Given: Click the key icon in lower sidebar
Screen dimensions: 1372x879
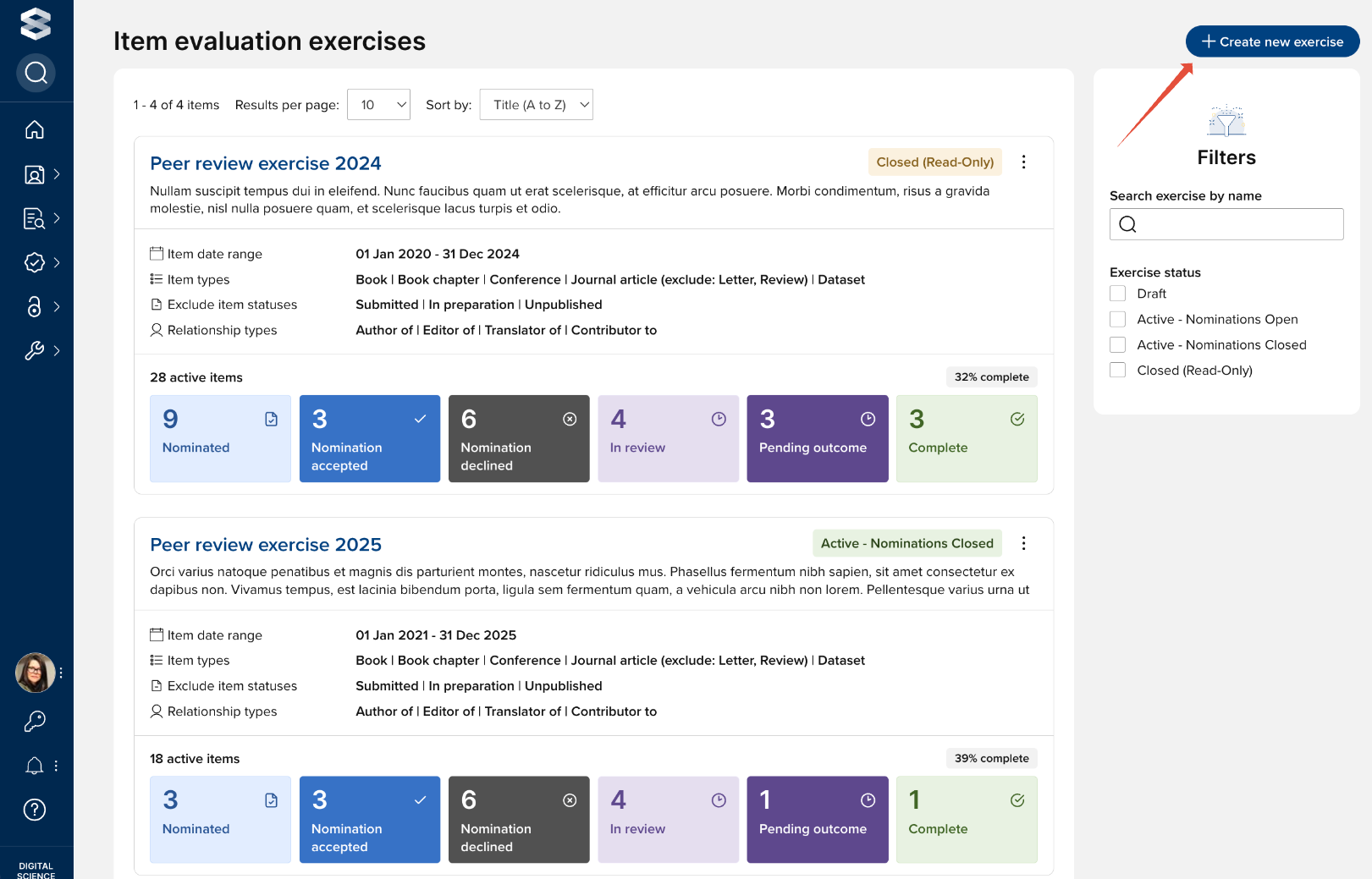Looking at the screenshot, I should point(35,721).
